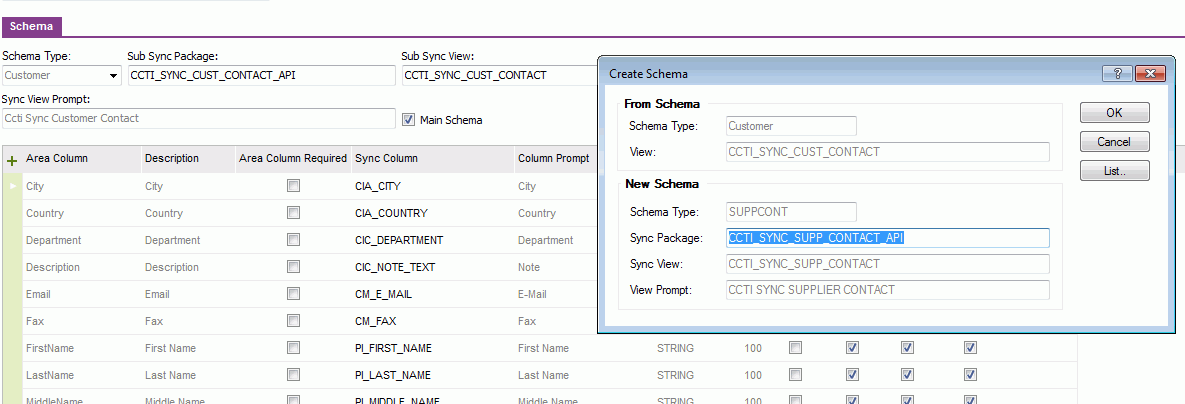1185x404 pixels.
Task: Select the Note column prompt cell
Action: click(556, 267)
